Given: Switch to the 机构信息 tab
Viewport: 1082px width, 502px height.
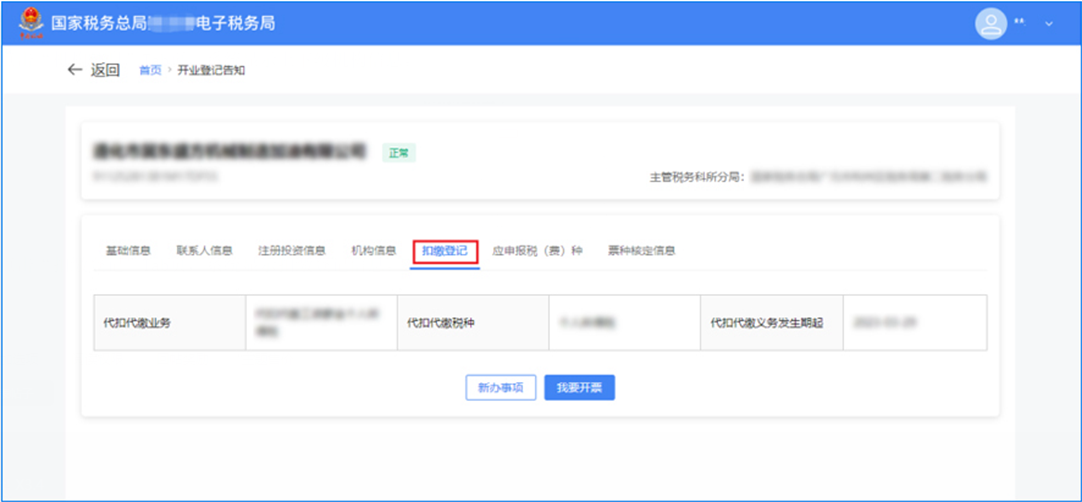Looking at the screenshot, I should (x=373, y=251).
